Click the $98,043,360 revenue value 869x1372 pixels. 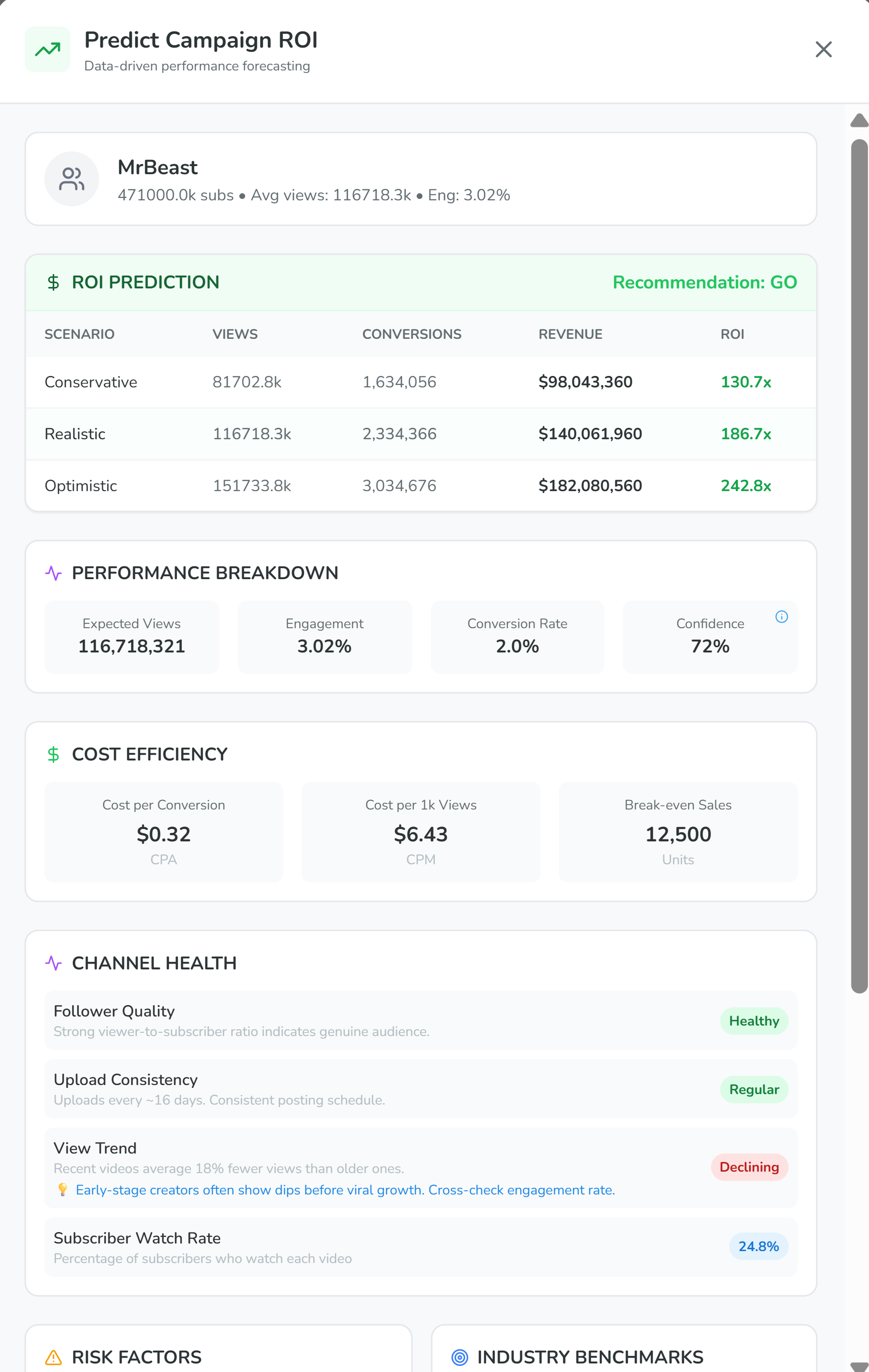586,382
